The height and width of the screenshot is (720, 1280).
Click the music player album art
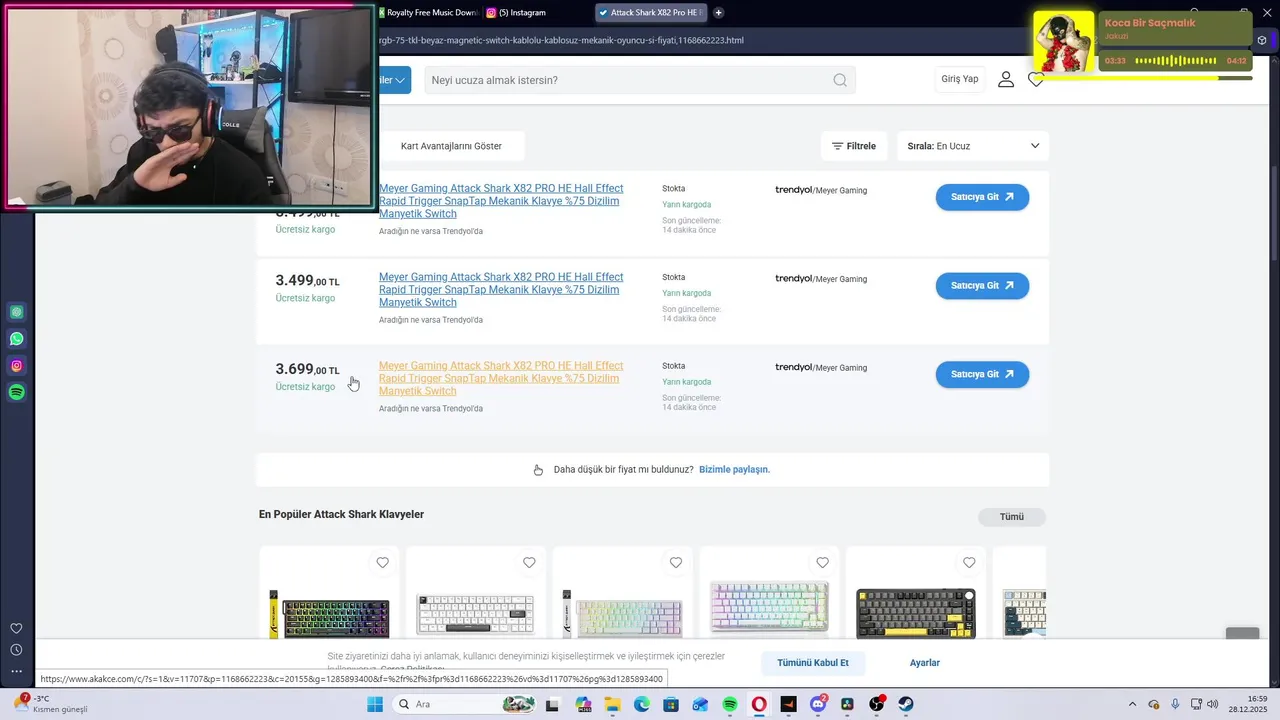tap(1064, 42)
